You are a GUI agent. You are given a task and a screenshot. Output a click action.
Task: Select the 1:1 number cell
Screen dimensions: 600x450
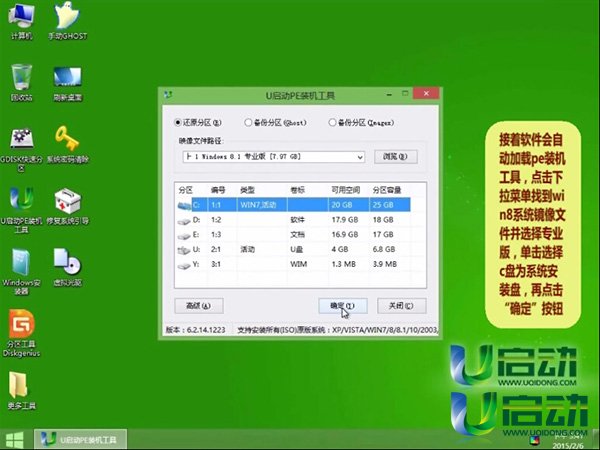click(x=216, y=205)
